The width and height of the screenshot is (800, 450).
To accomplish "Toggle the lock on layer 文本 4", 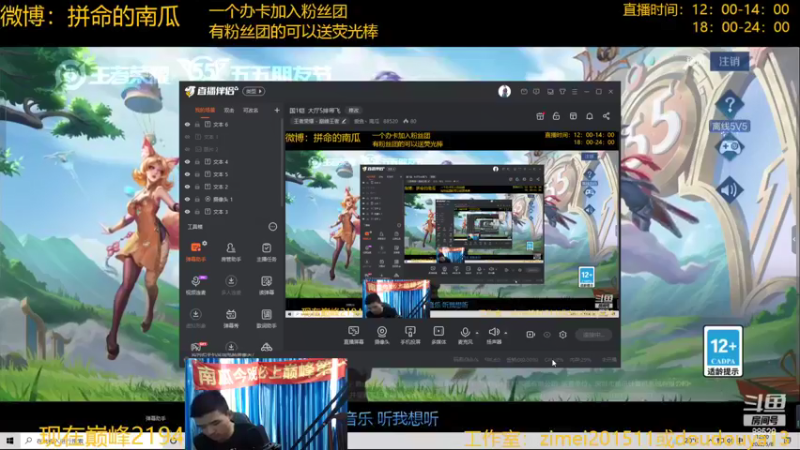I will [x=197, y=162].
